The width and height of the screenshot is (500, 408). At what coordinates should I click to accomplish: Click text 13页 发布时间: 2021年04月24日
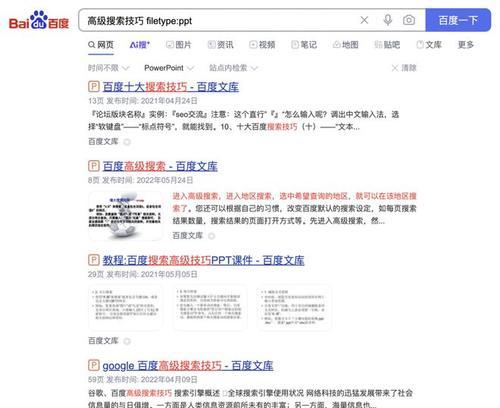pos(143,101)
